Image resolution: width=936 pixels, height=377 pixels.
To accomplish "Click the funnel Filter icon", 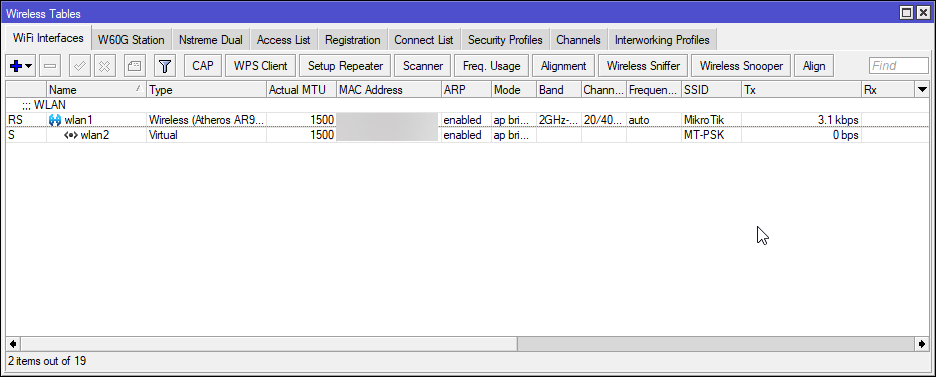I will pos(165,66).
